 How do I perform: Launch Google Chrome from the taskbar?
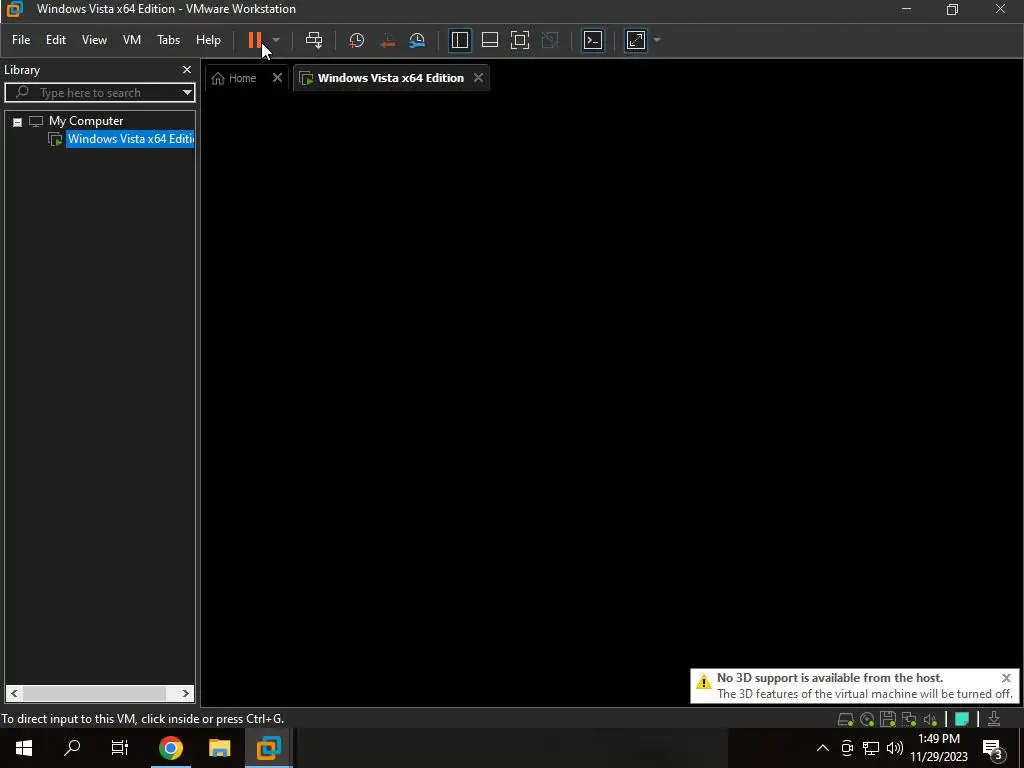pos(170,748)
